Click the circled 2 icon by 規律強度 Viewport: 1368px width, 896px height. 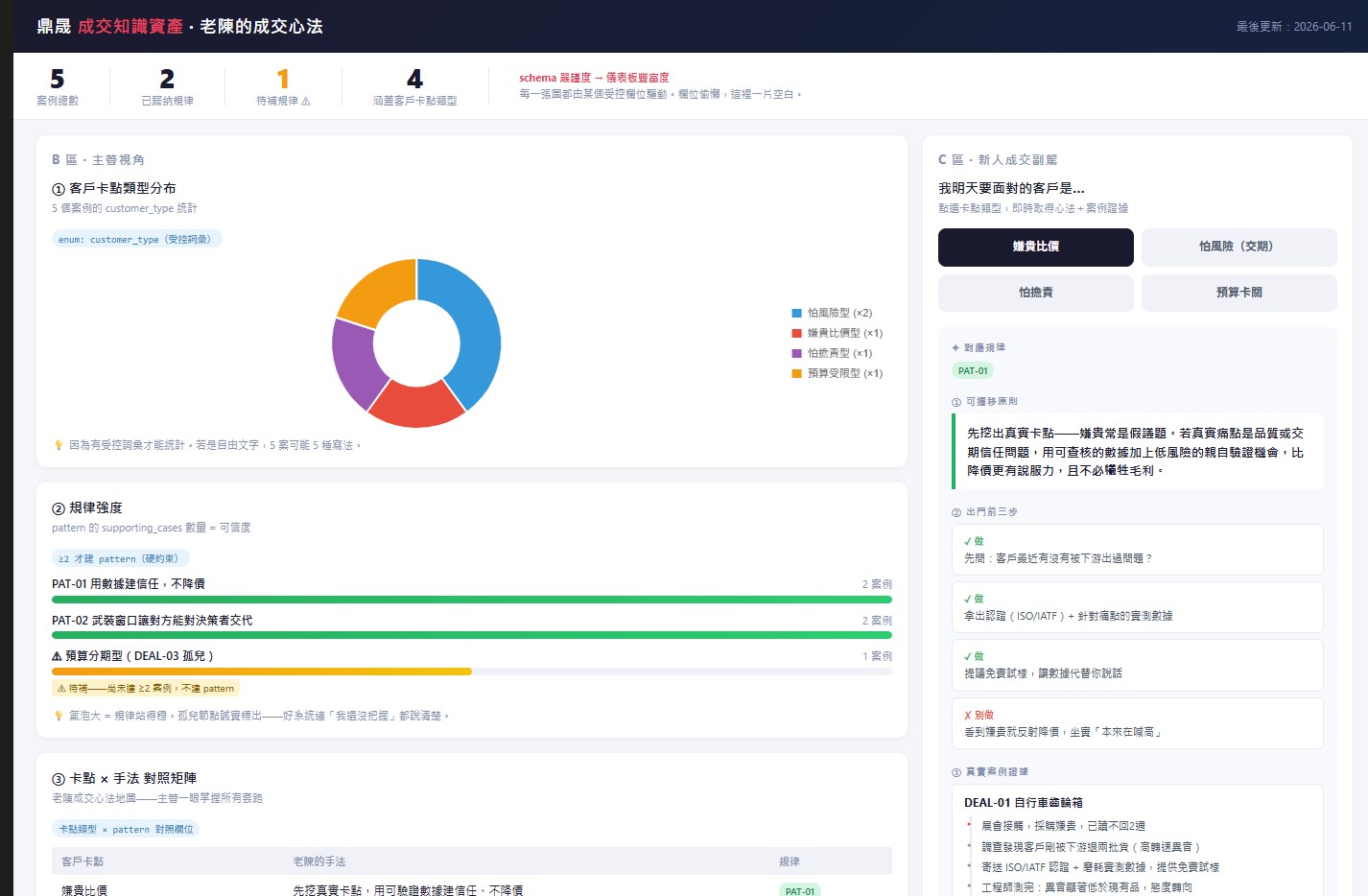tap(59, 508)
